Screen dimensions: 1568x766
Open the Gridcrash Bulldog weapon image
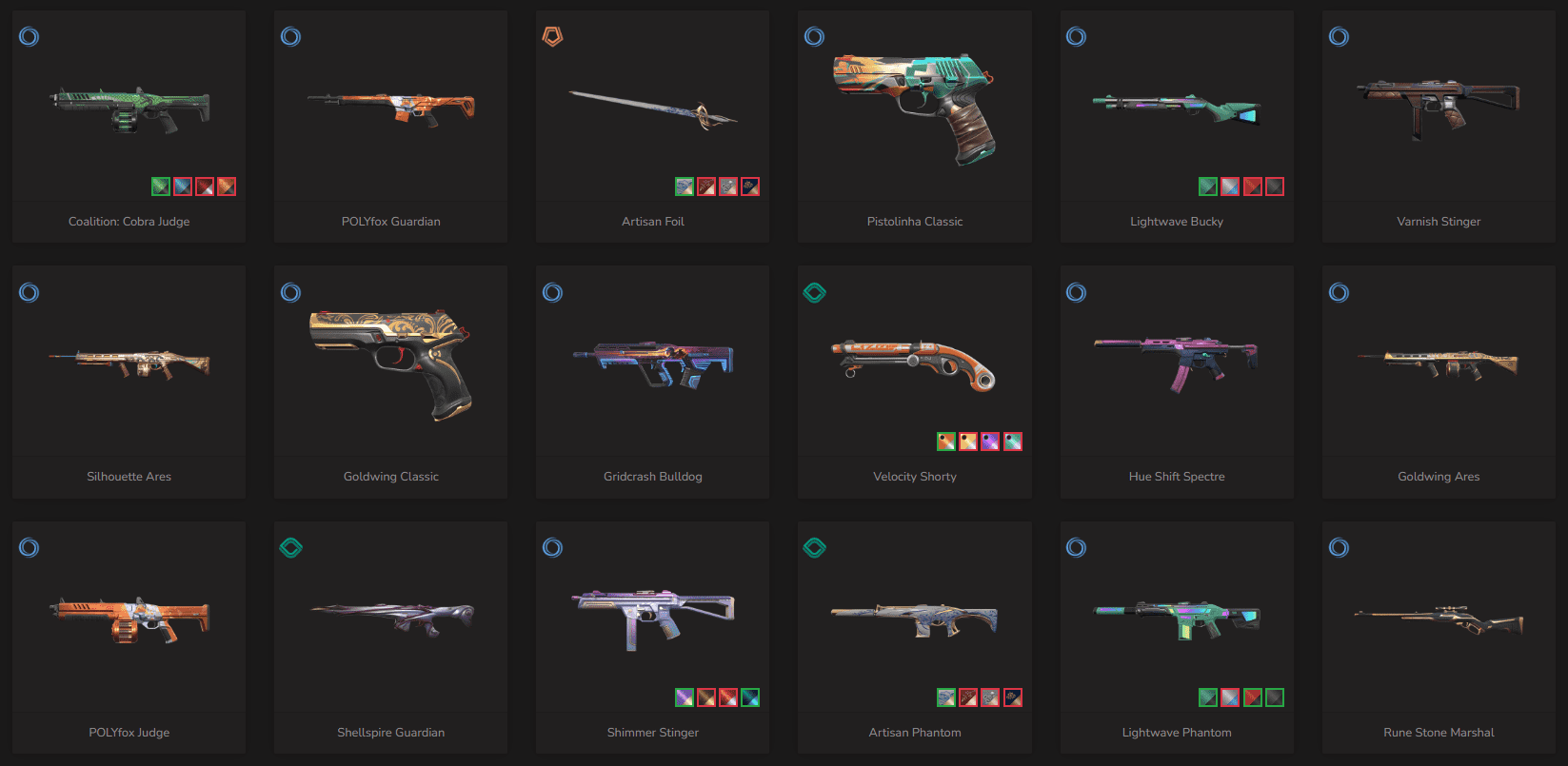point(653,363)
